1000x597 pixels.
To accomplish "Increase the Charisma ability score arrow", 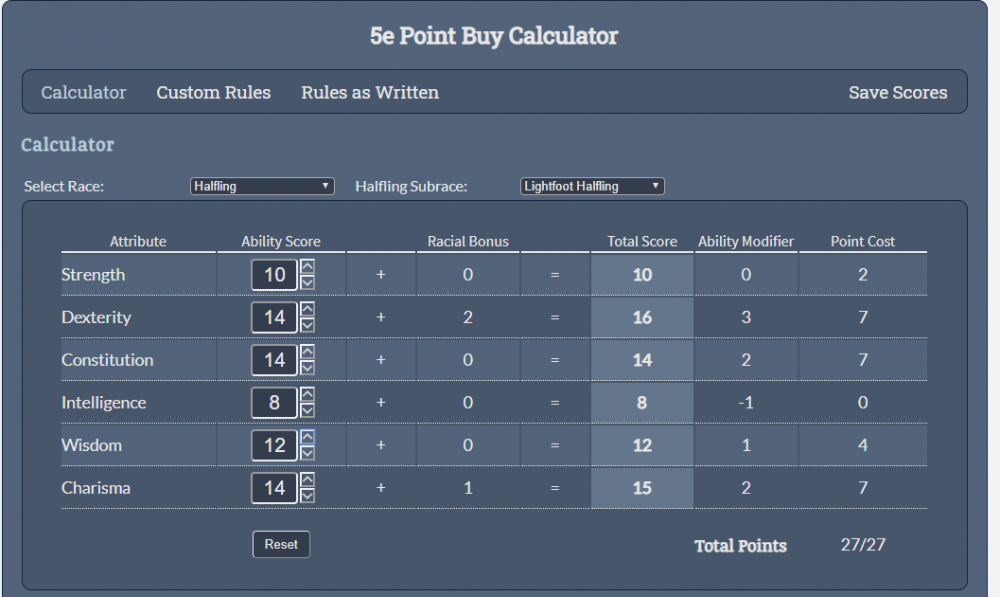I will pos(307,480).
